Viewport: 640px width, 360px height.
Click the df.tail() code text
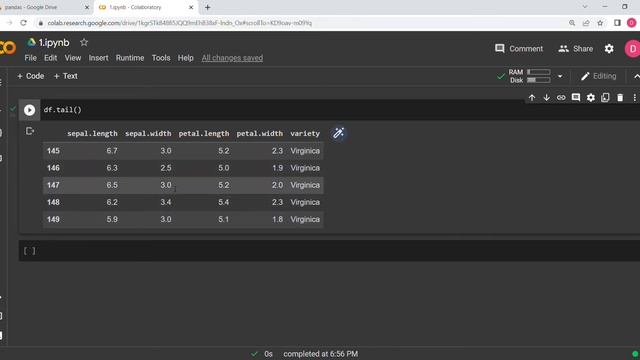pos(62,110)
